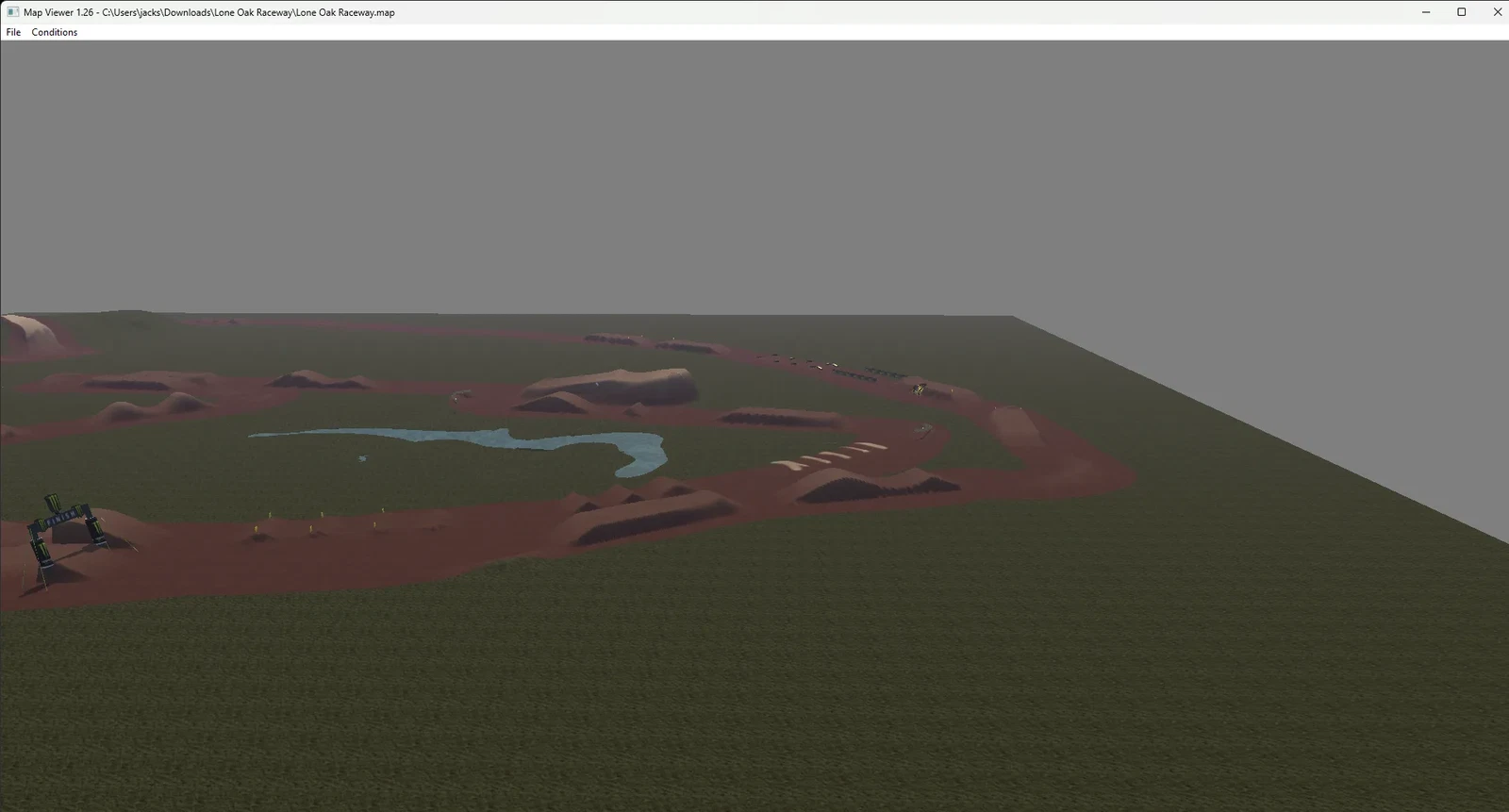Open the Conditions menu
The width and height of the screenshot is (1509, 812).
coord(54,32)
